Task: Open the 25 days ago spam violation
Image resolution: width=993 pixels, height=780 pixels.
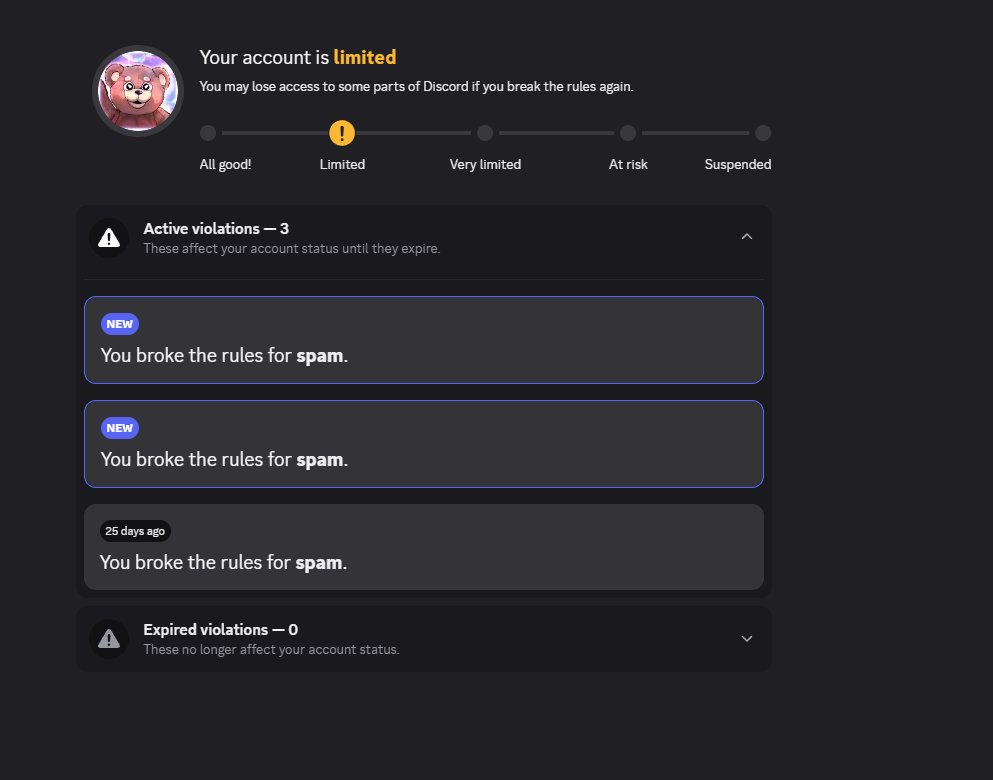Action: [x=424, y=547]
